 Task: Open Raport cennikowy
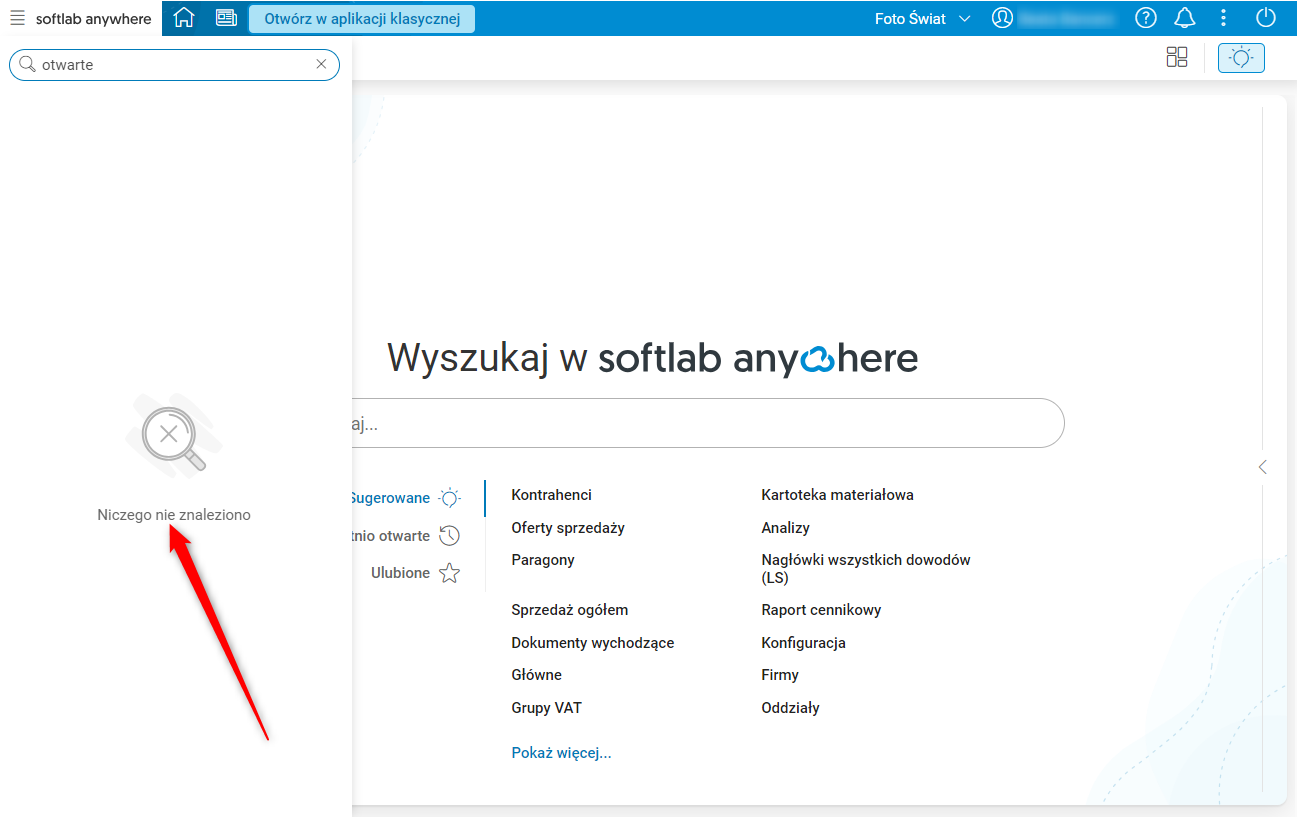coord(821,610)
